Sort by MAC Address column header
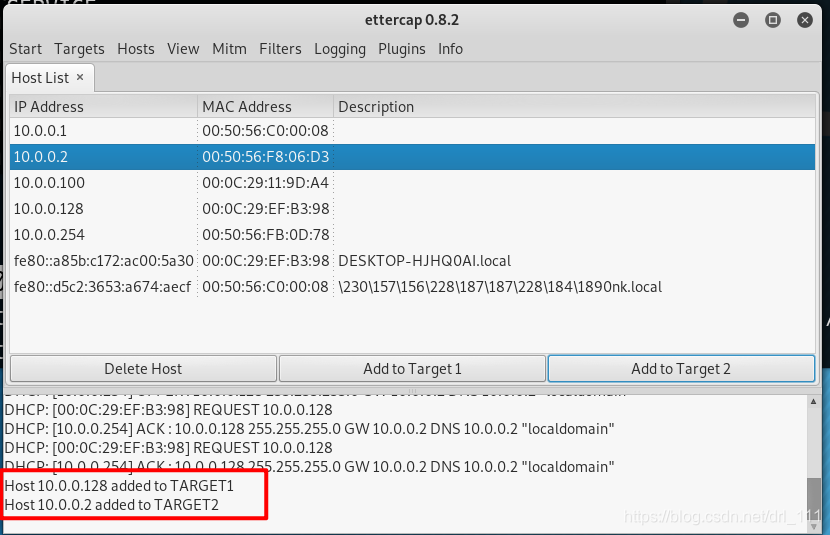 click(x=265, y=106)
